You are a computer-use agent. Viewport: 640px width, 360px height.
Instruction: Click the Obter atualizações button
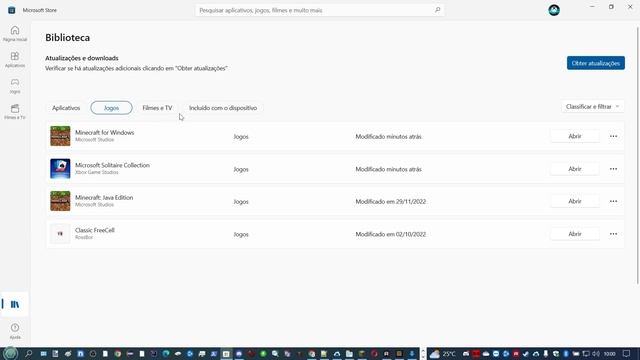click(596, 63)
